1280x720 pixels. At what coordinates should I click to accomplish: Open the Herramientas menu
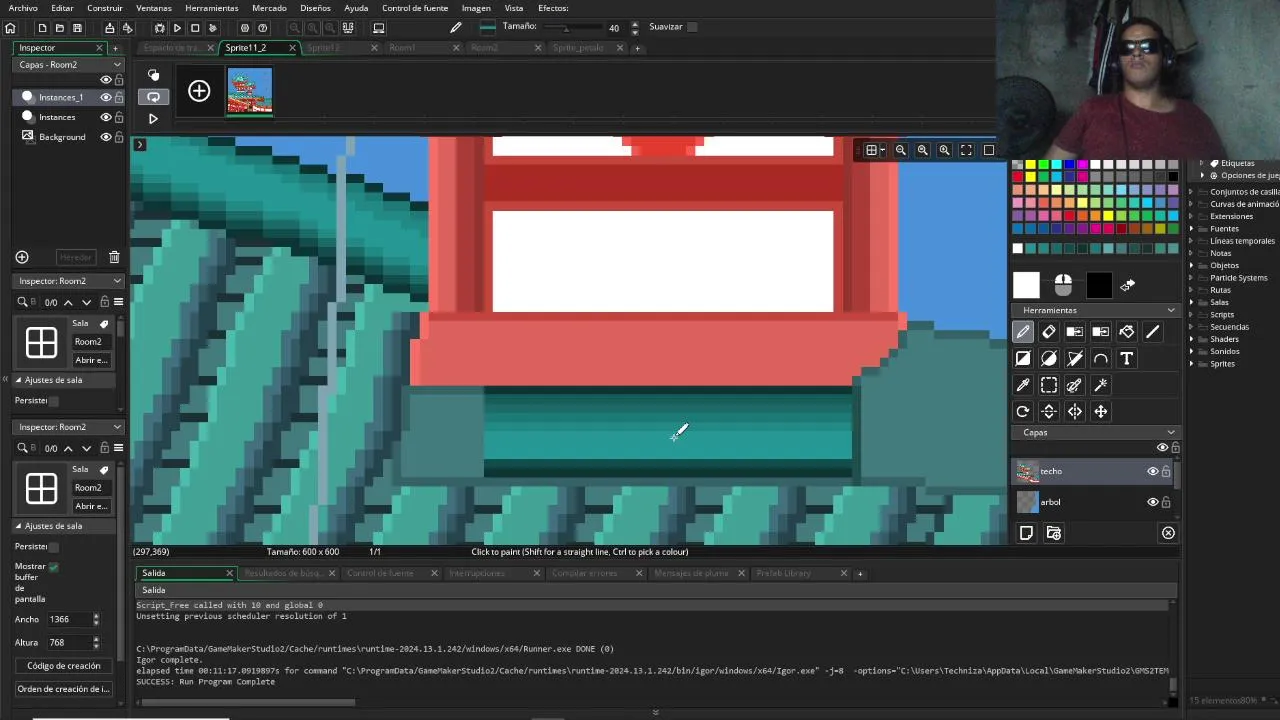click(x=211, y=8)
